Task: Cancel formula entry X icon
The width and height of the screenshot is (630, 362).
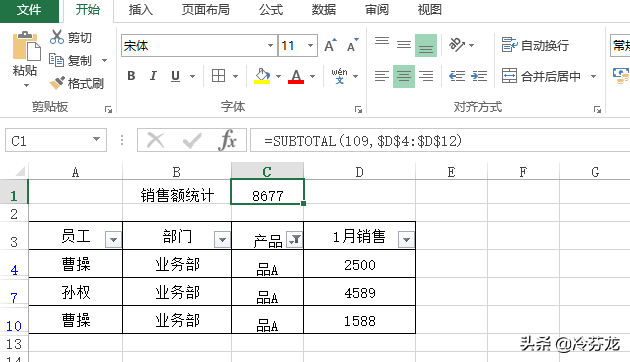Action: click(155, 141)
